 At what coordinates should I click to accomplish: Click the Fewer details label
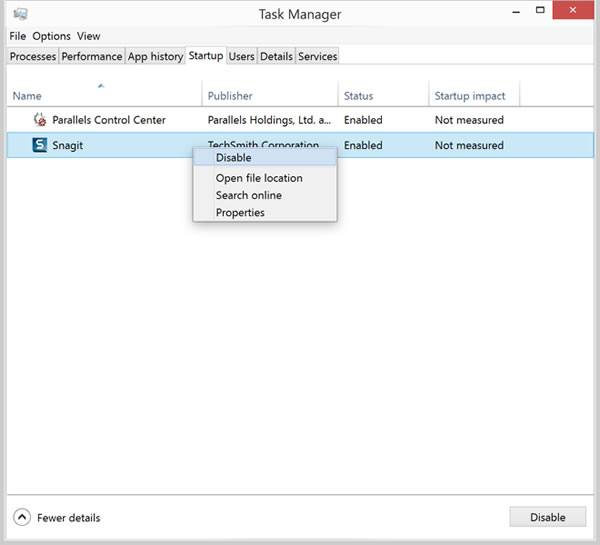click(x=68, y=518)
